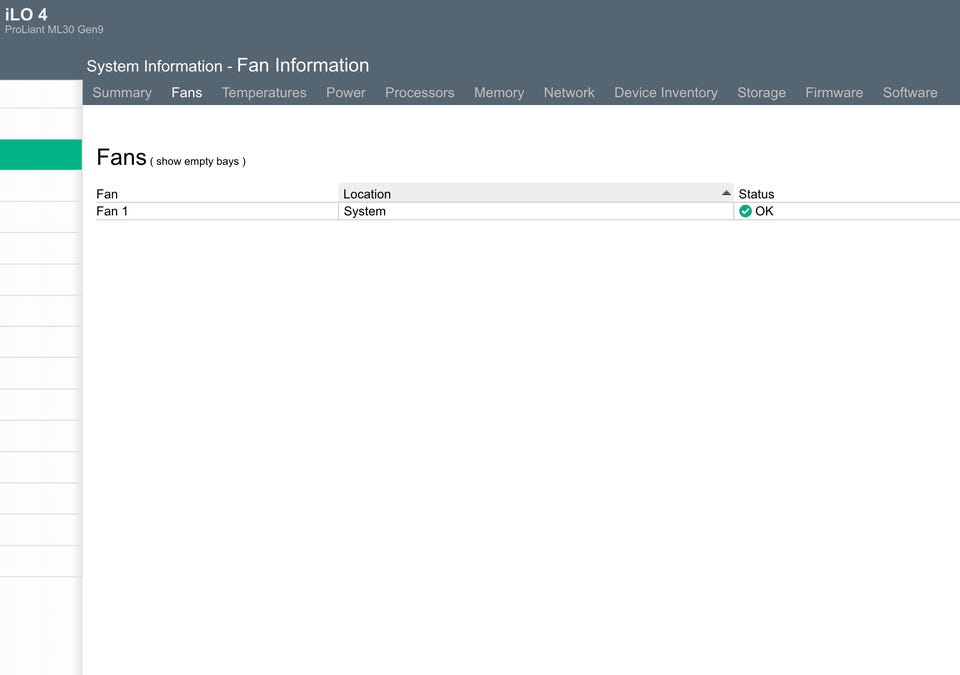
Task: Open the Processors tab
Action: pyautogui.click(x=419, y=92)
